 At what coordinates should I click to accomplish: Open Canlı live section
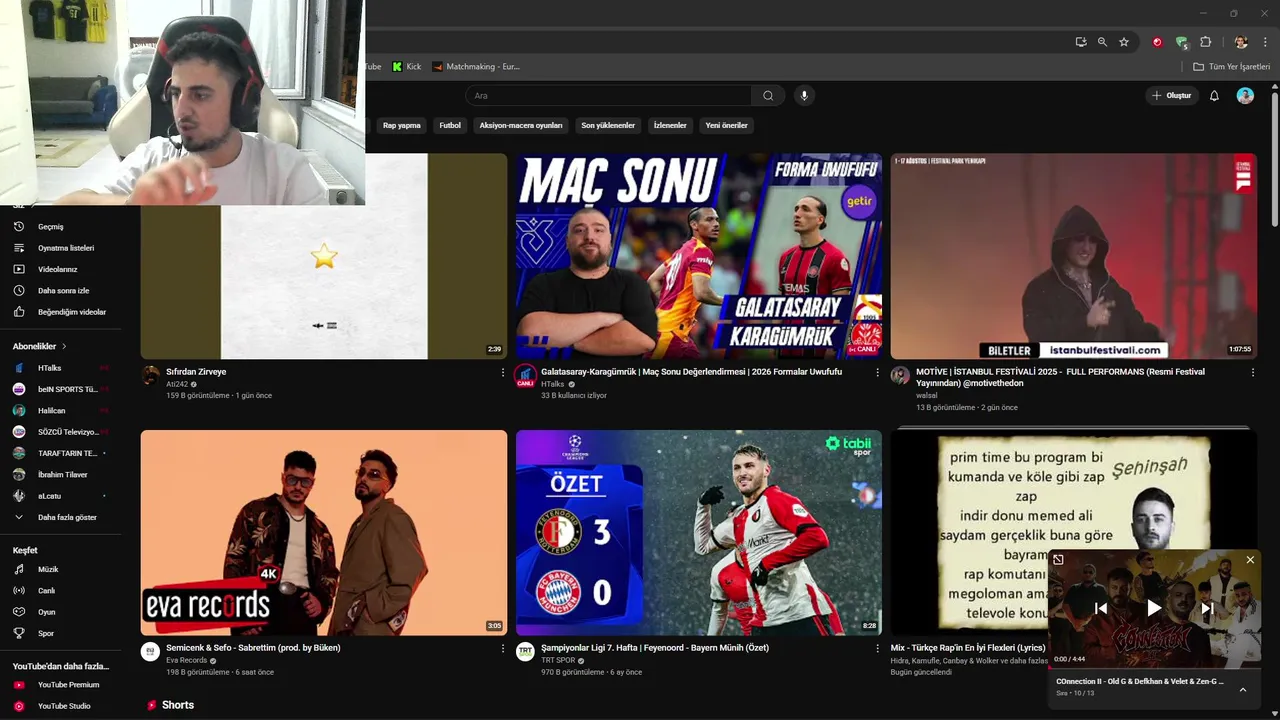[46, 591]
